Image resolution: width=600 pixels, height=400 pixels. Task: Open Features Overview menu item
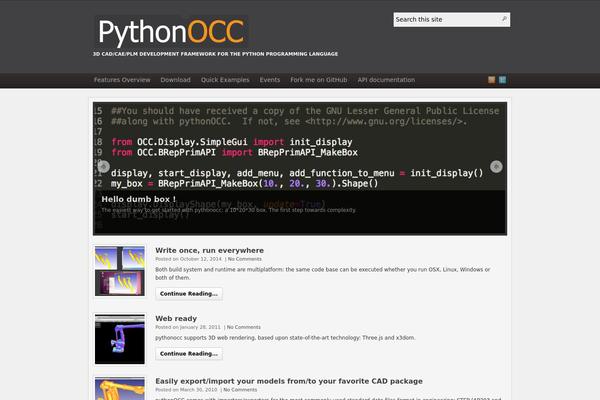point(122,80)
